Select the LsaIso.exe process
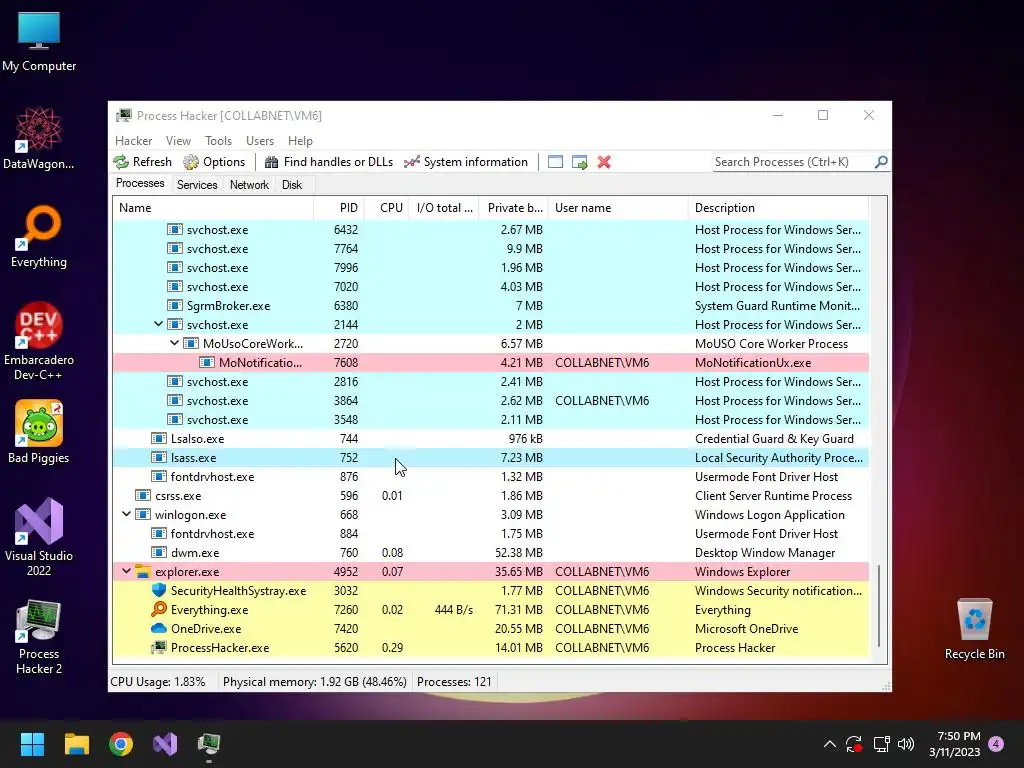This screenshot has width=1024, height=768. (490, 439)
